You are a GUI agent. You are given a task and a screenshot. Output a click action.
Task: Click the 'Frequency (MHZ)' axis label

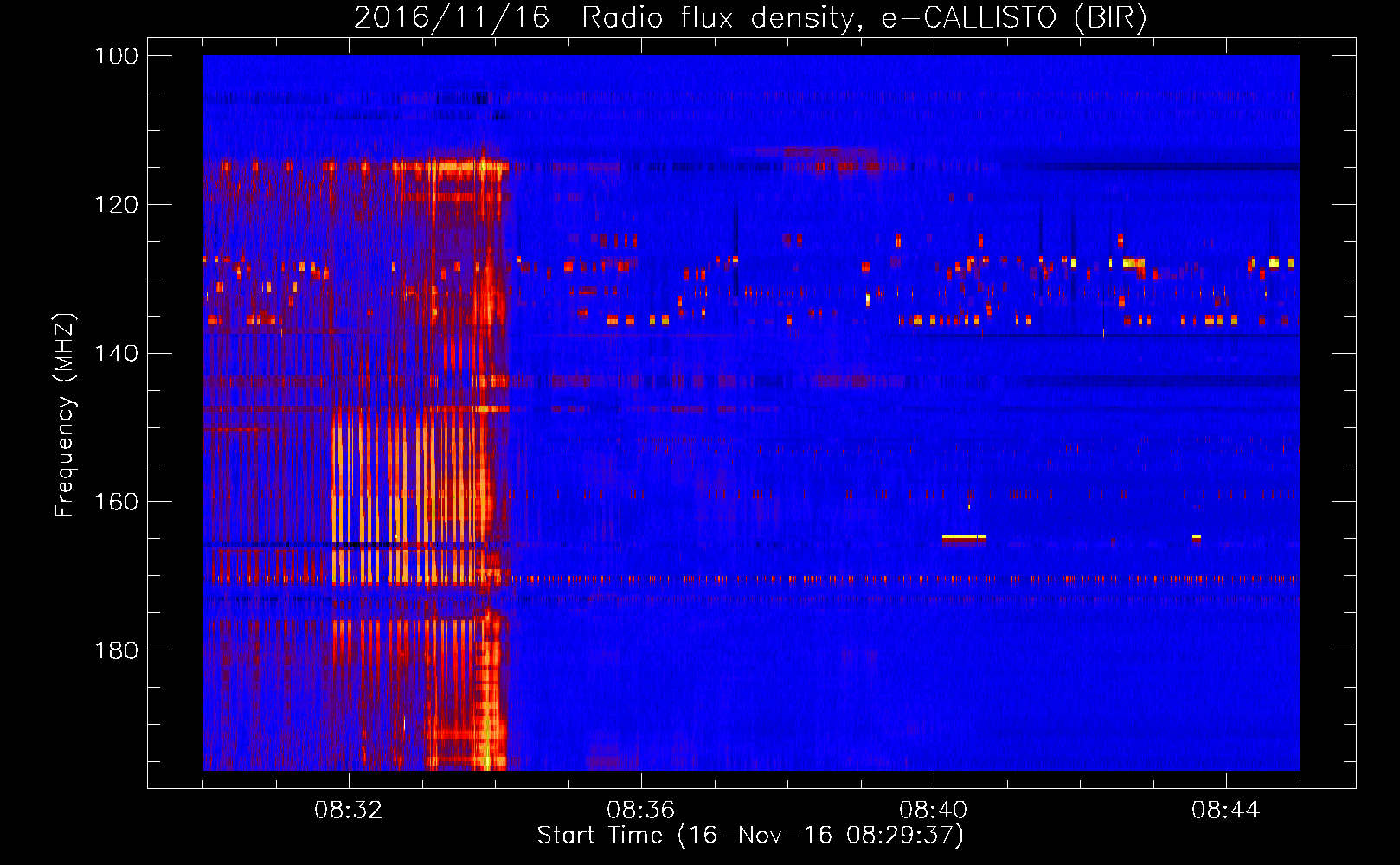coord(65,415)
